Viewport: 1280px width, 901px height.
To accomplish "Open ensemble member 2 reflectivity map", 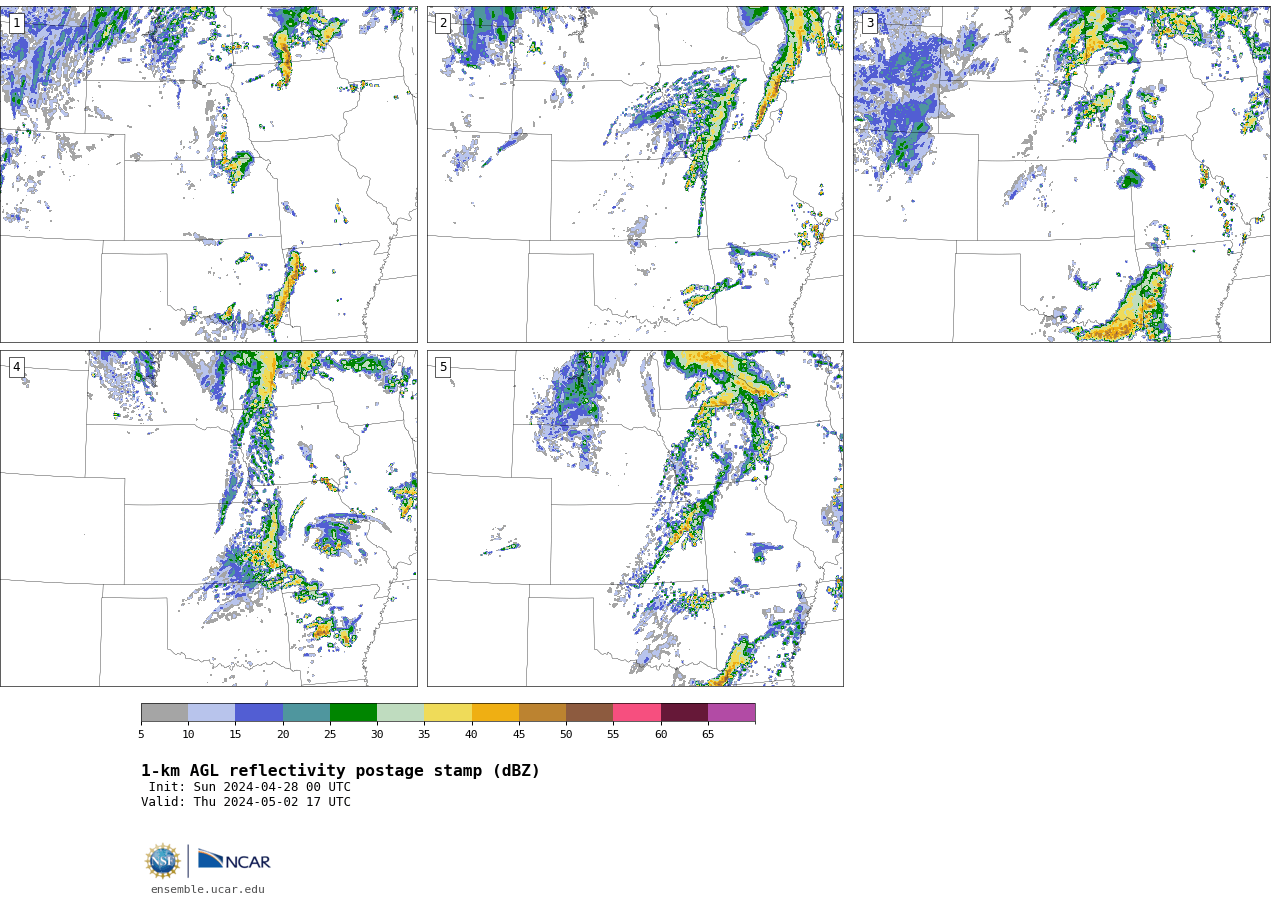I will (635, 174).
